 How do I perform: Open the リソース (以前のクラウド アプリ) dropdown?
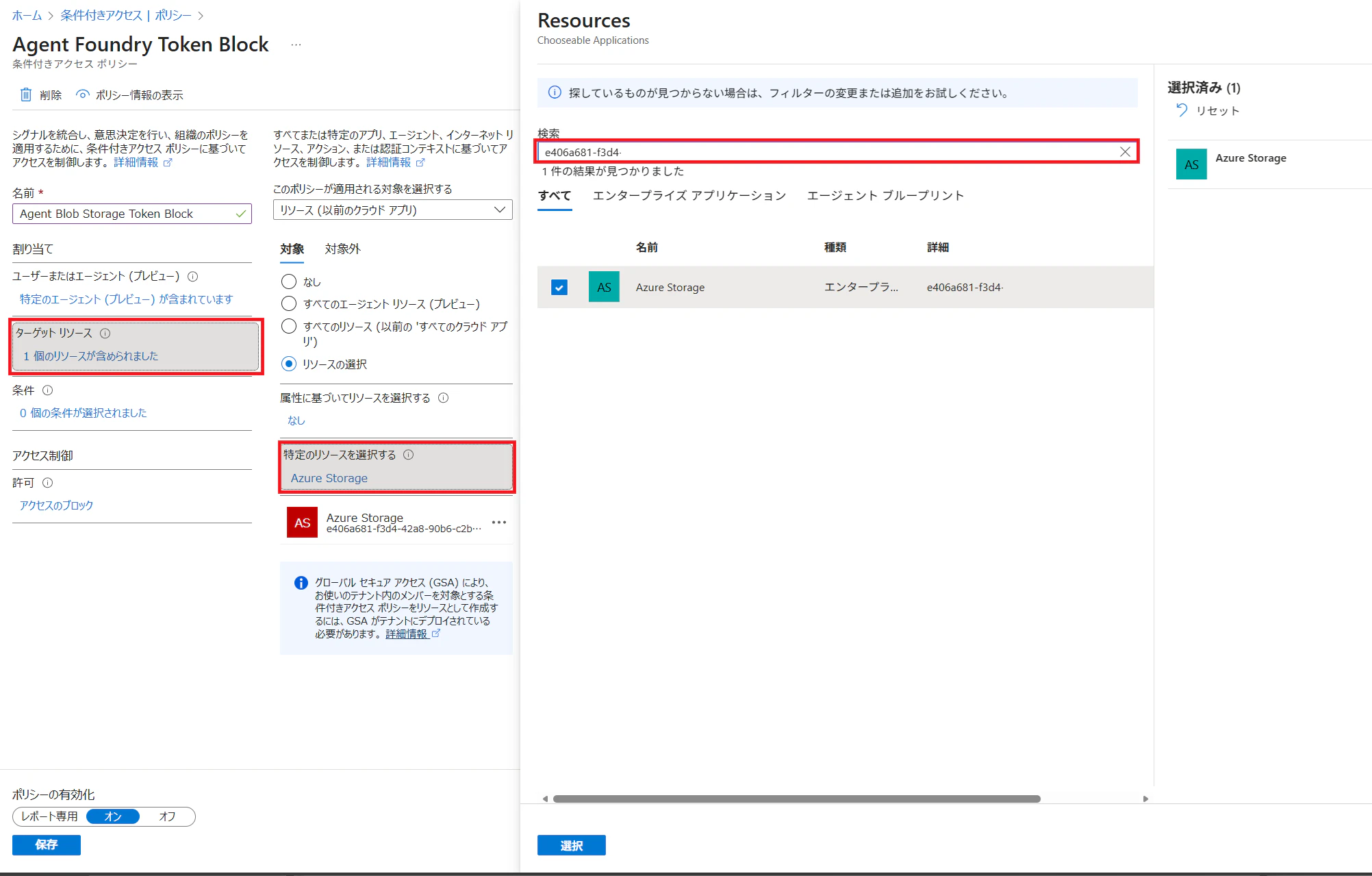click(x=392, y=210)
